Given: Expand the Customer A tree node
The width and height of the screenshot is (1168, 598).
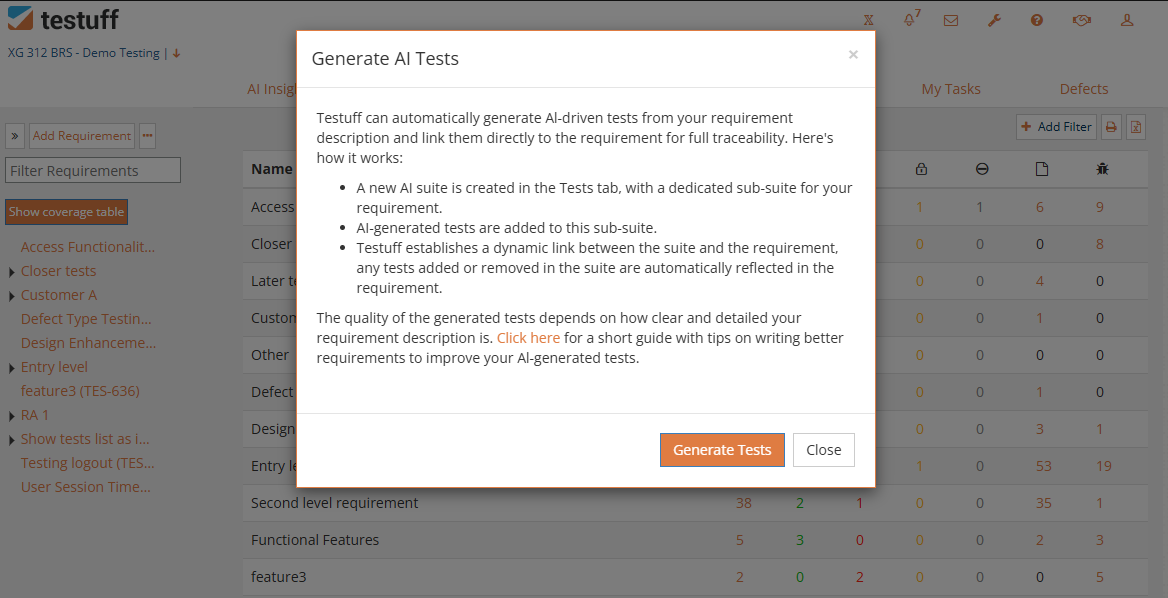Looking at the screenshot, I should [x=11, y=296].
